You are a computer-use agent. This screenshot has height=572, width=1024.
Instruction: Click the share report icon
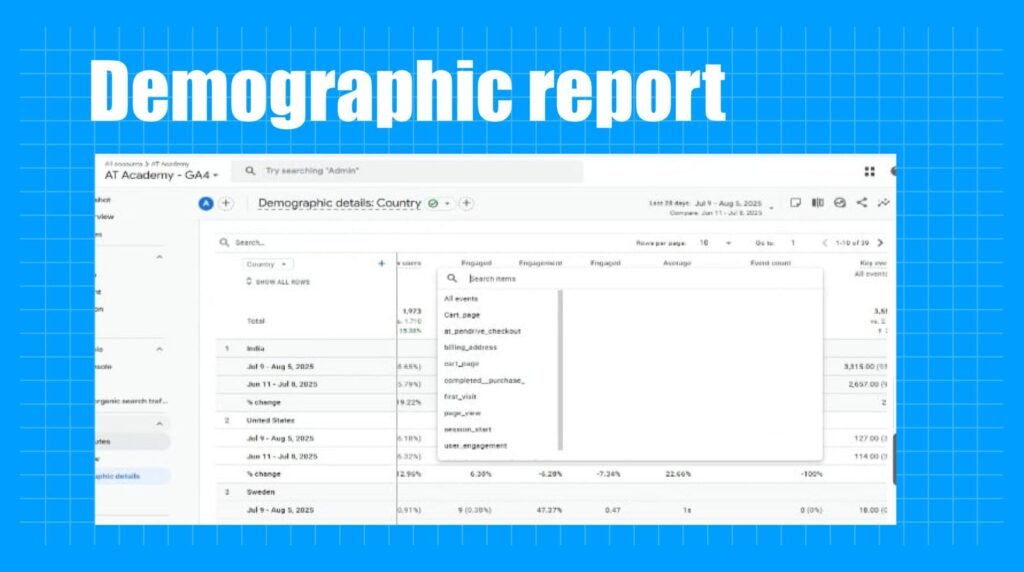coord(861,202)
